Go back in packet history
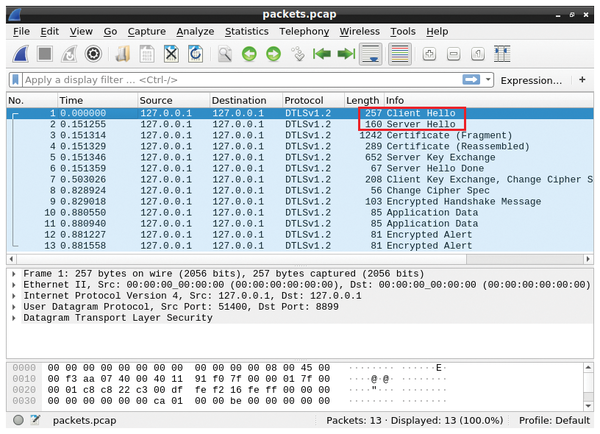The height and width of the screenshot is (434, 600). [249, 54]
